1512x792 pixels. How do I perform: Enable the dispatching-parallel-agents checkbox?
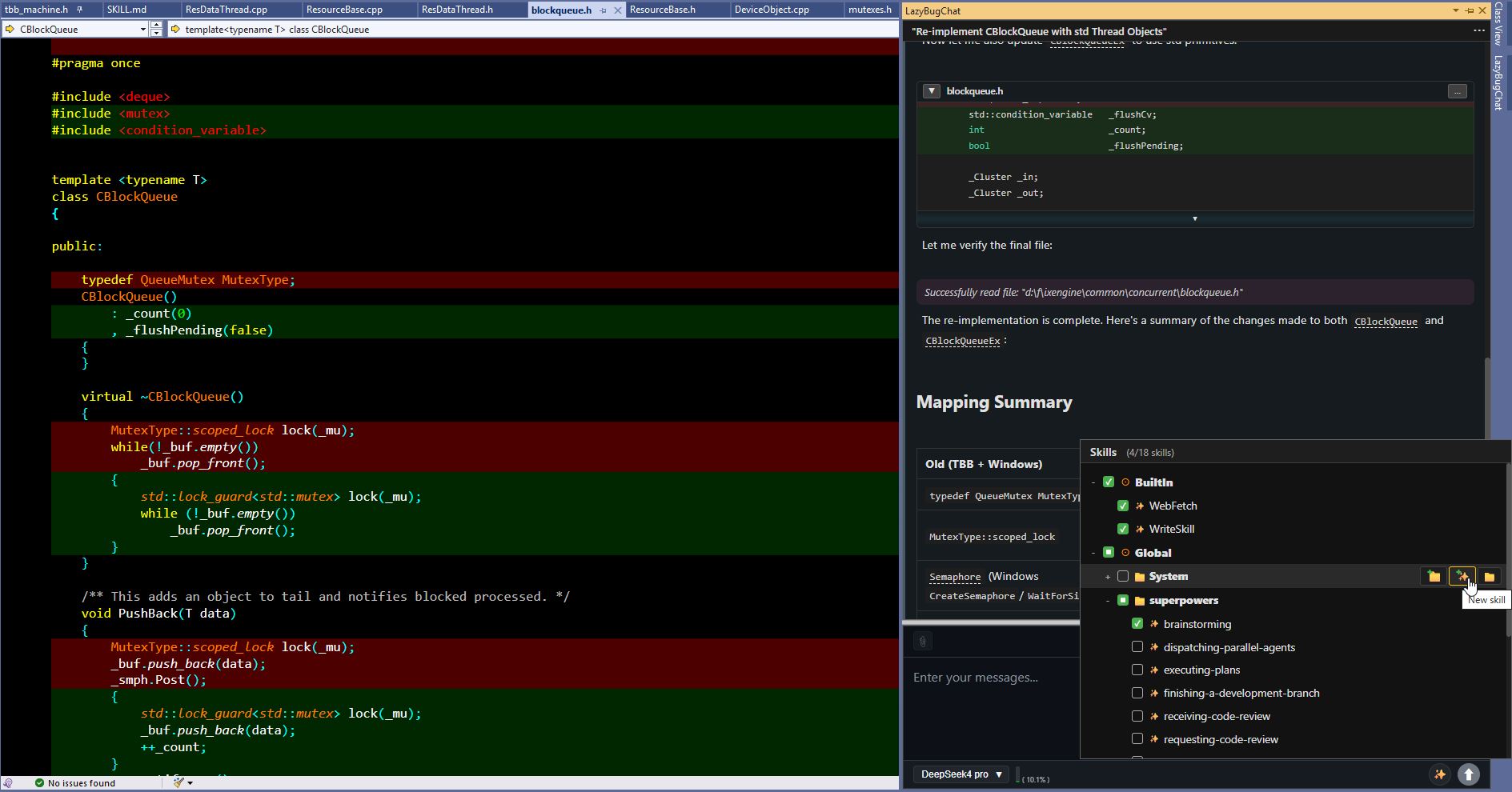1137,646
